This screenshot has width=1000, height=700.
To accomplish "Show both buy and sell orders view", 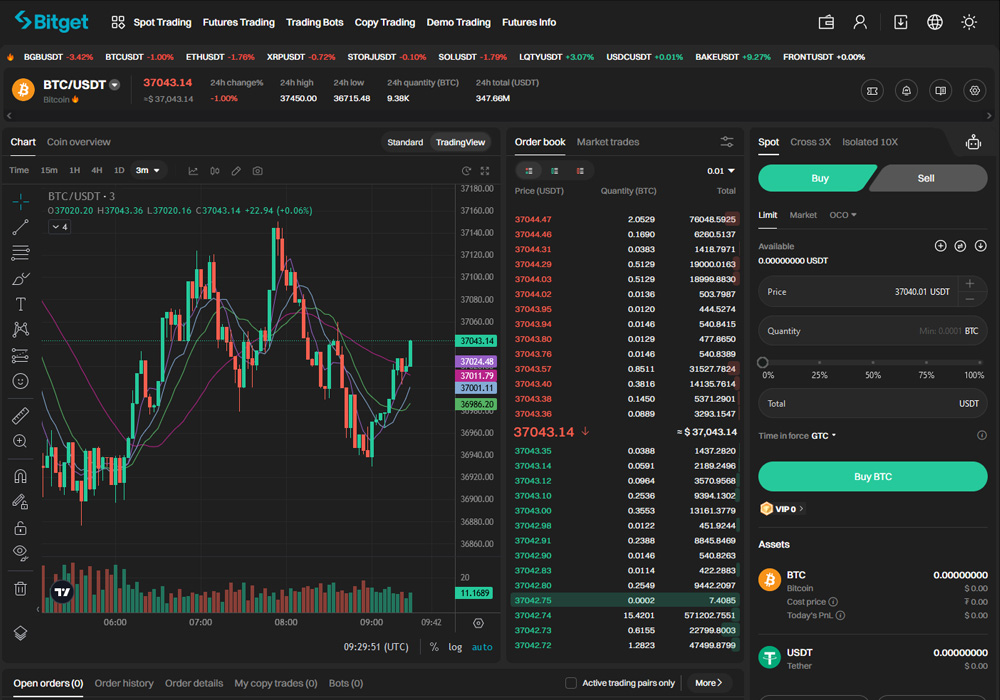I will coord(529,170).
